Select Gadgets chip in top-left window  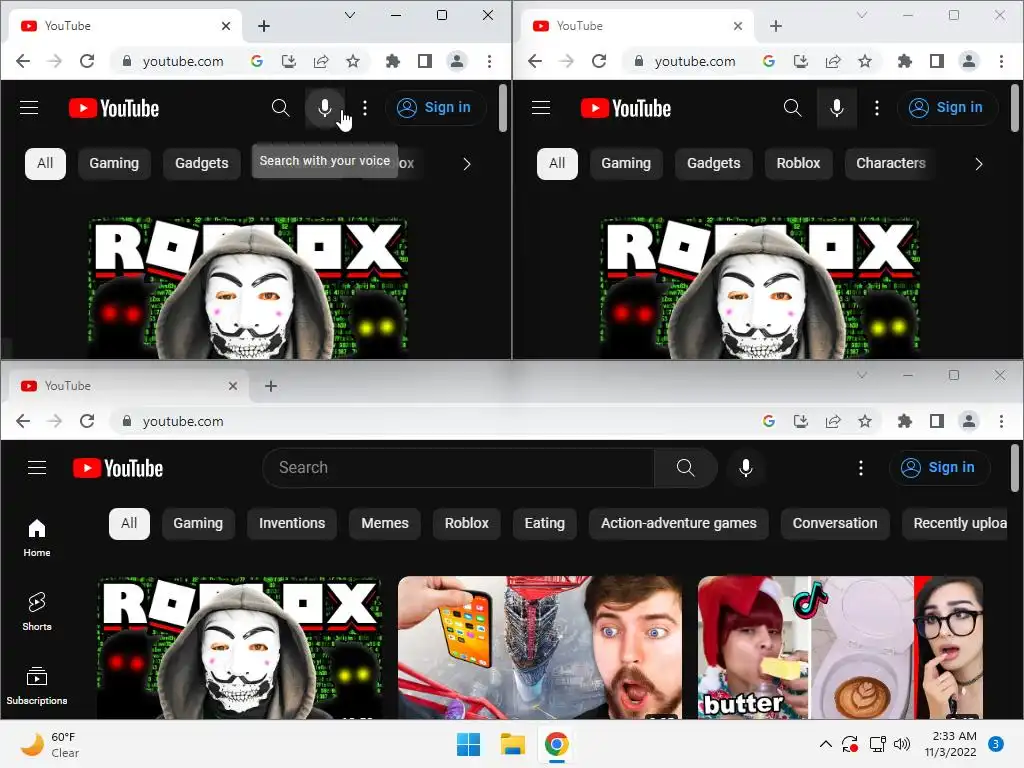202,163
